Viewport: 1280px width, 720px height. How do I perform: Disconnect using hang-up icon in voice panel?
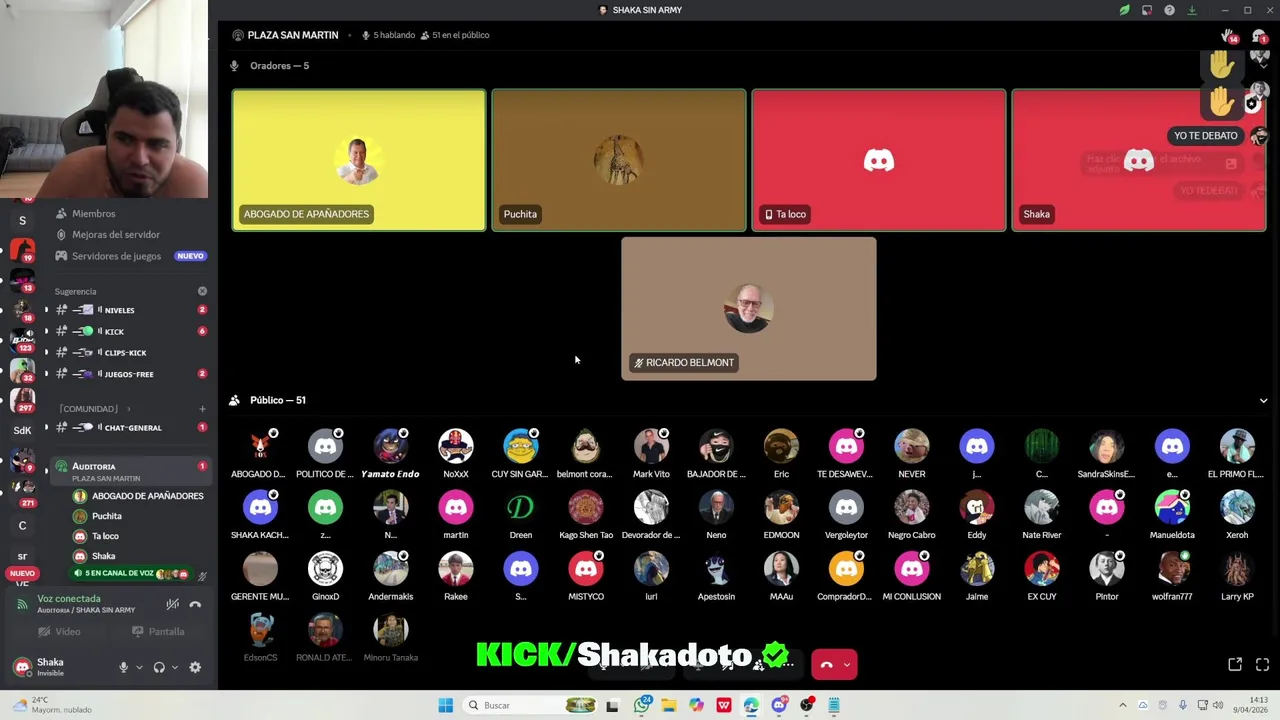click(x=195, y=604)
